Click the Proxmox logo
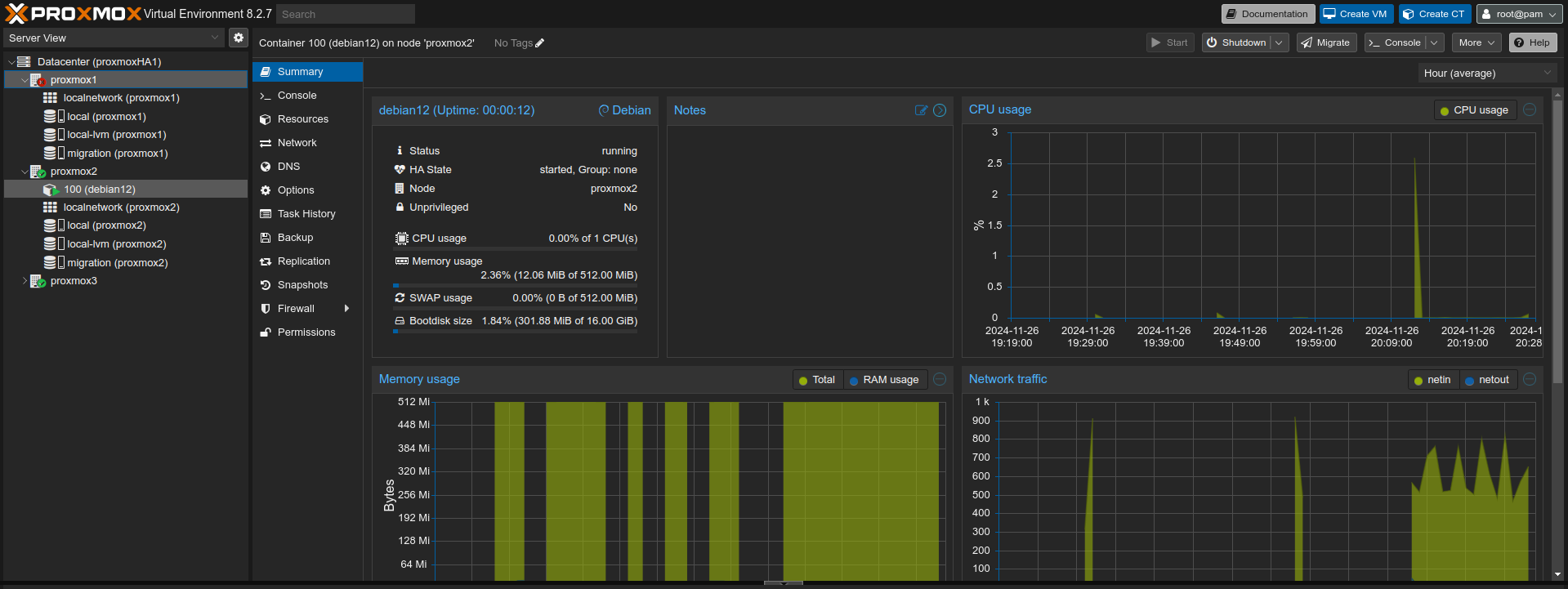This screenshot has width=1568, height=589. (x=74, y=14)
